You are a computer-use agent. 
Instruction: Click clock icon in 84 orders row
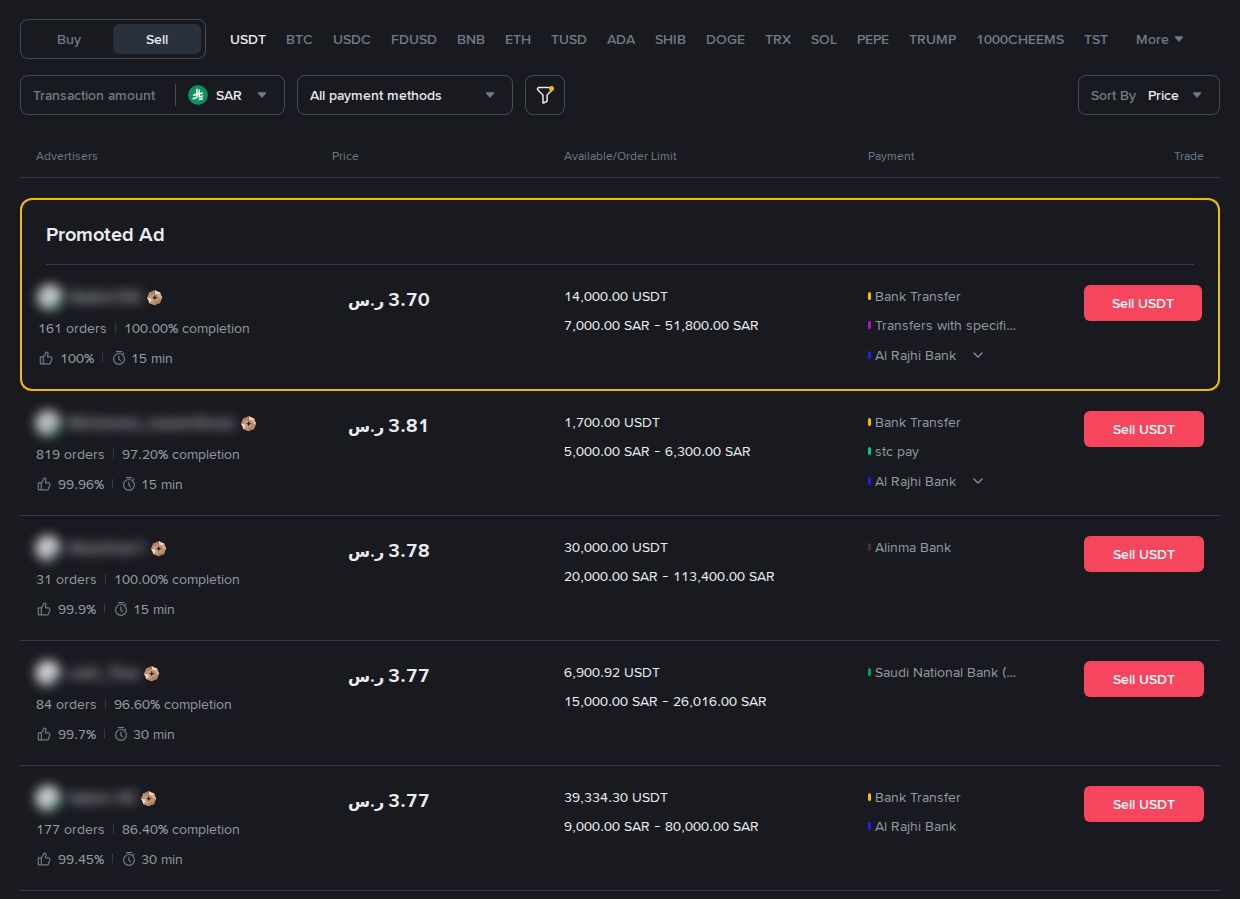pyautogui.click(x=121, y=734)
